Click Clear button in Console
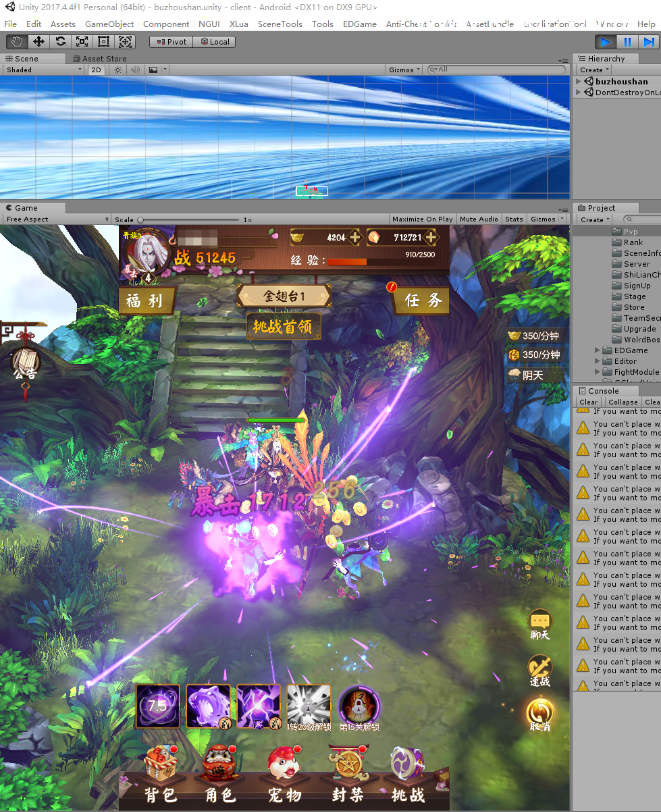Image resolution: width=661 pixels, height=812 pixels. coord(588,402)
